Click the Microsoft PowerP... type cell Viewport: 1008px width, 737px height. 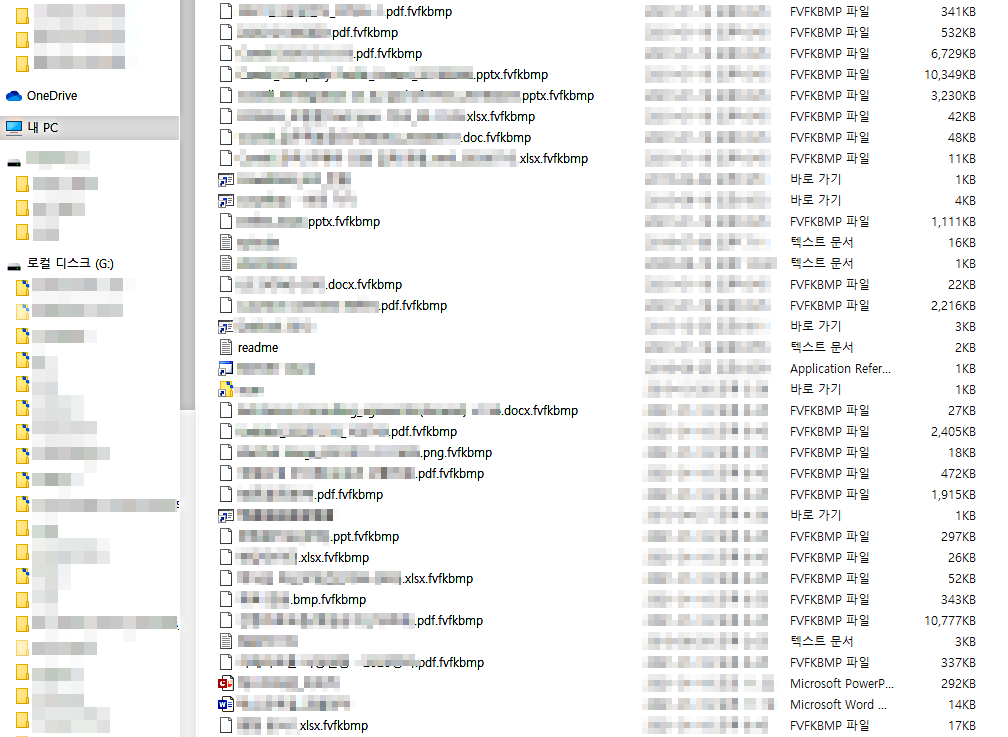[842, 684]
